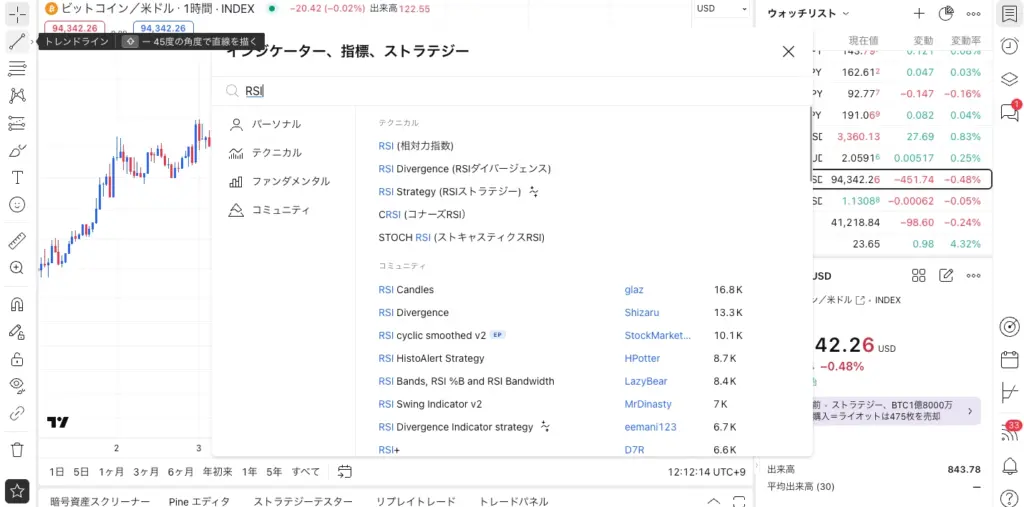Expand the news headline banner arrow
Screen dimensions: 1024x507
[970, 411]
